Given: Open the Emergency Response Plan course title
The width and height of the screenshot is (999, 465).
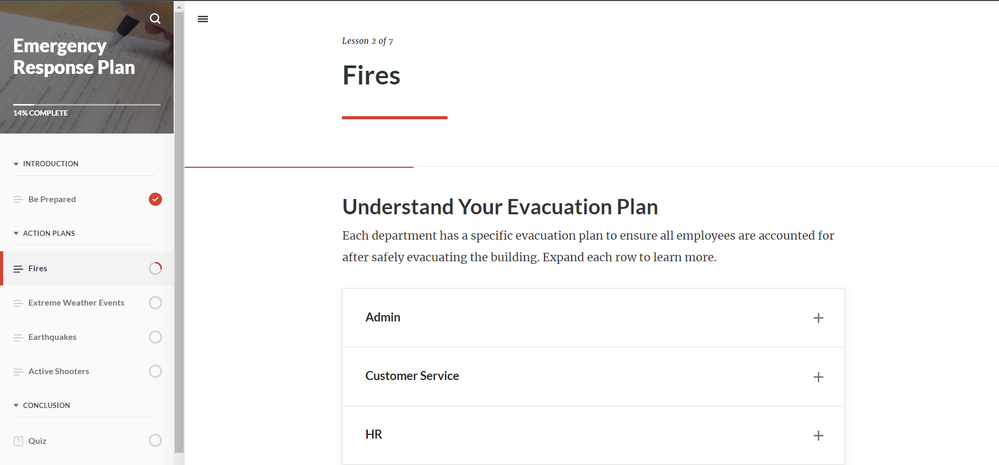Looking at the screenshot, I should click(x=73, y=57).
